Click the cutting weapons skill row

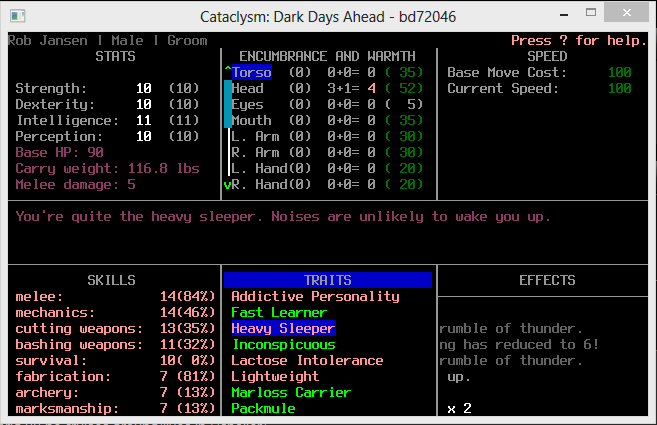[115, 328]
